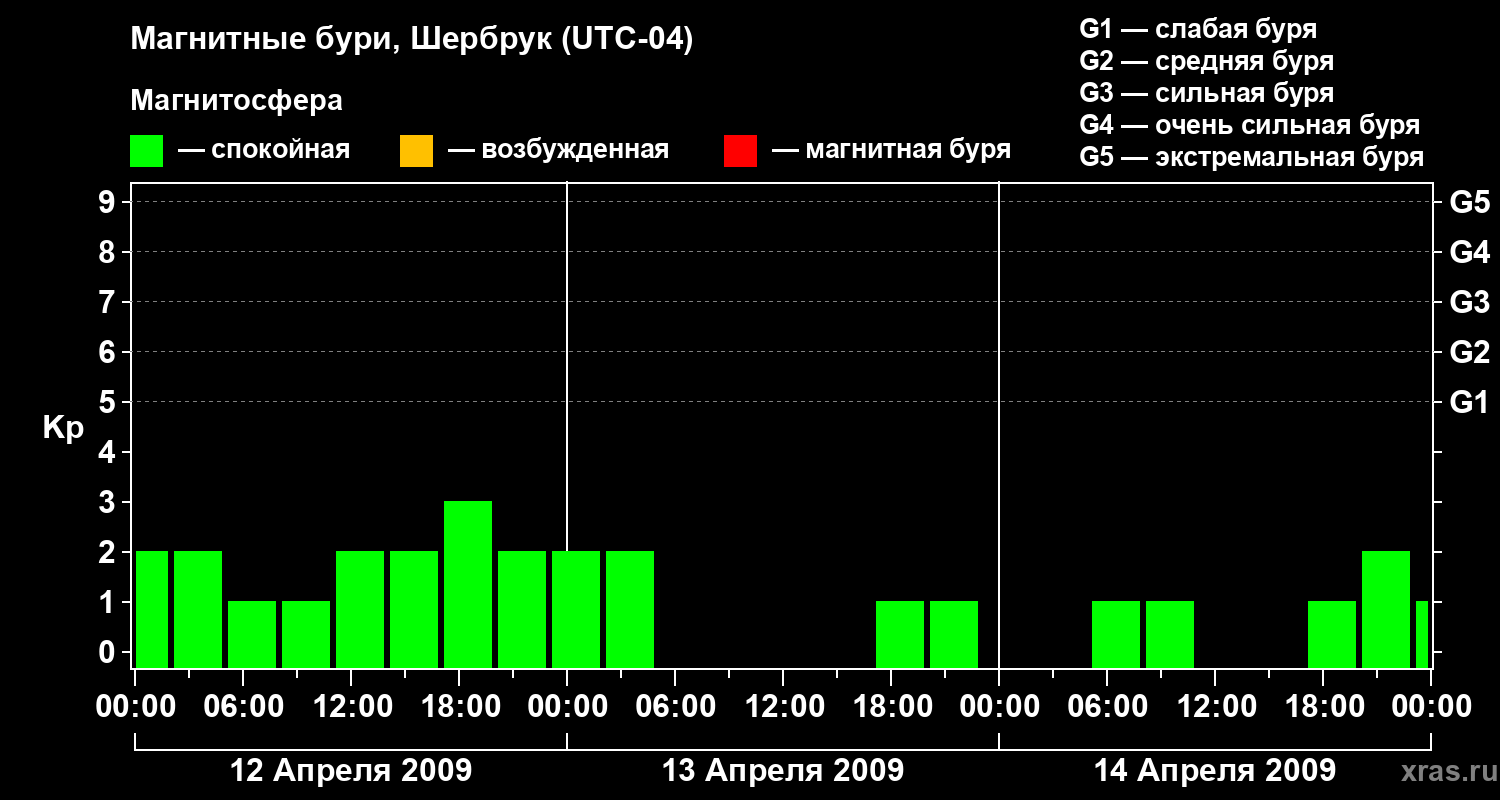Click the bar crossing midnight into 13 Апреля

(x=576, y=609)
